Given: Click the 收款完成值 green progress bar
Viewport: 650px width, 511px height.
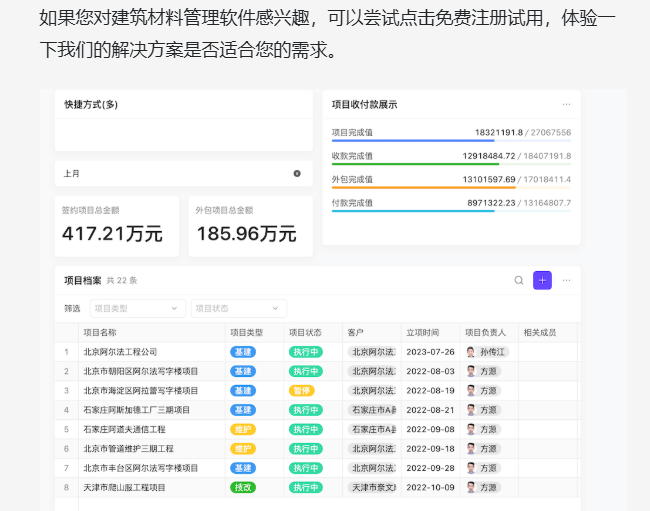Looking at the screenshot, I should (451, 164).
